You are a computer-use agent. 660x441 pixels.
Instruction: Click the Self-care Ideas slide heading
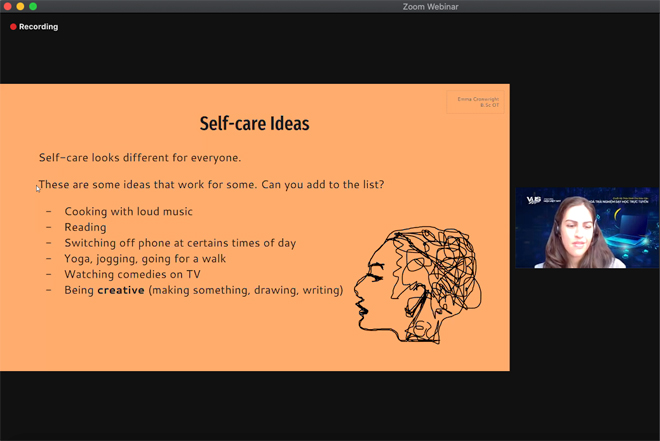255,124
